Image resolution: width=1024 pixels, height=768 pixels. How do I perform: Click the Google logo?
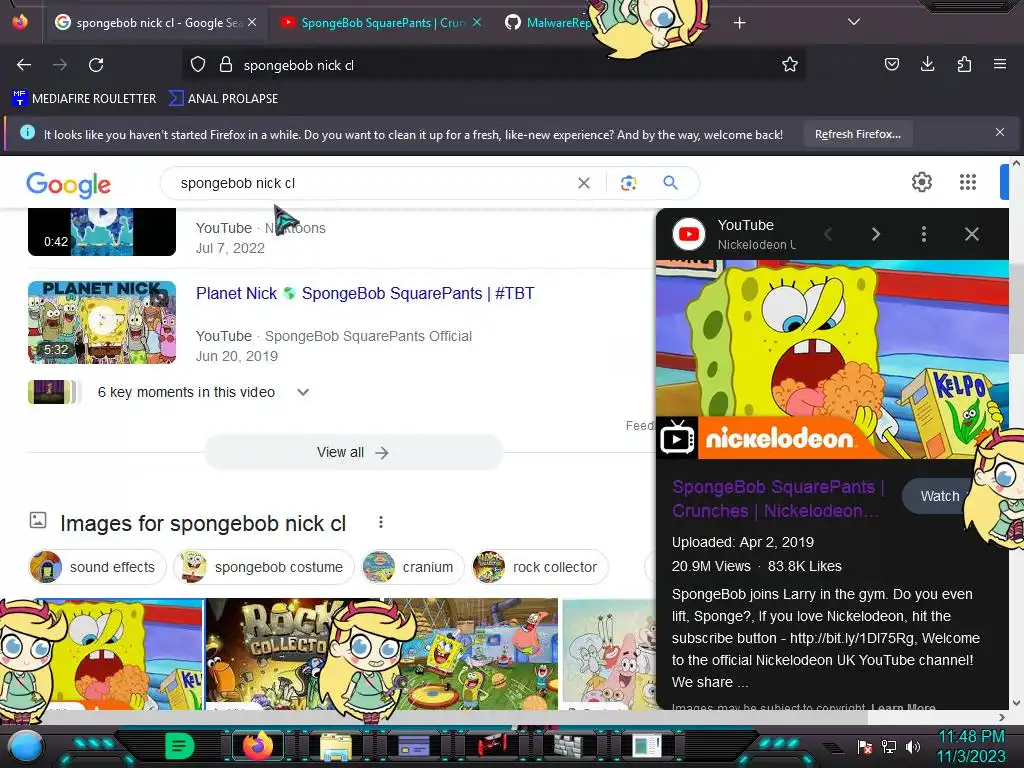pos(69,185)
